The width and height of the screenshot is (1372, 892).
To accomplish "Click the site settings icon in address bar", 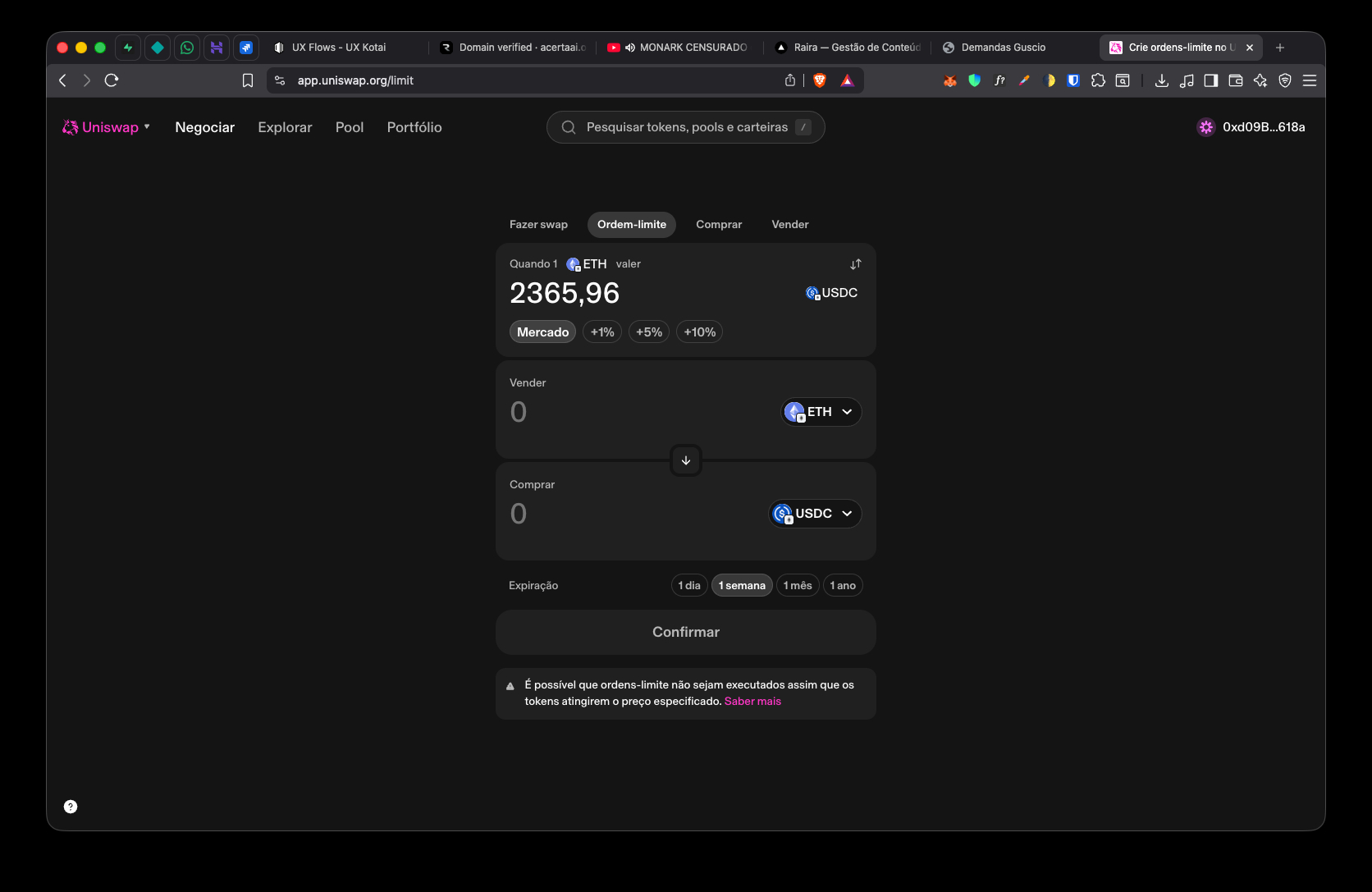I will [280, 80].
